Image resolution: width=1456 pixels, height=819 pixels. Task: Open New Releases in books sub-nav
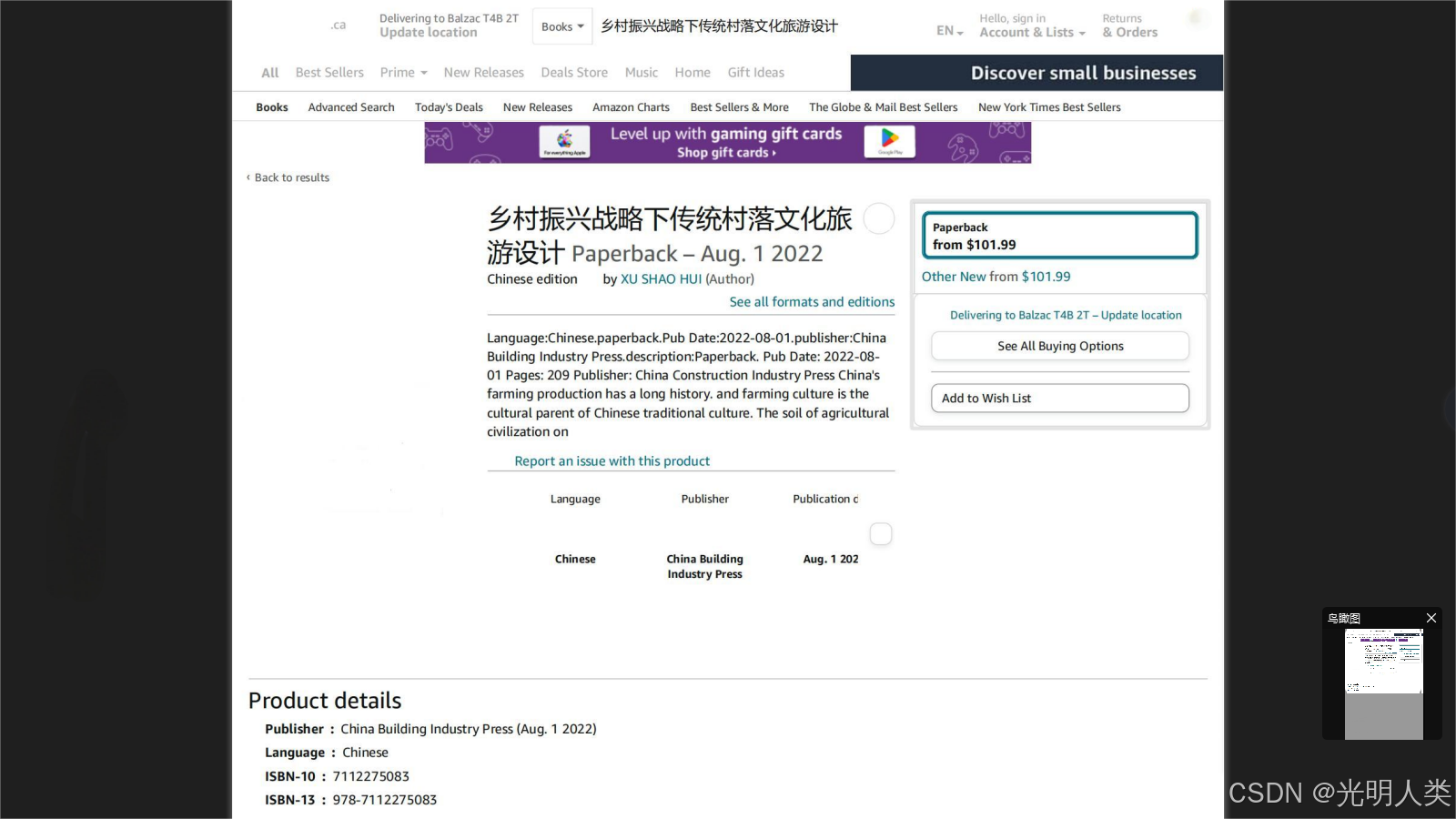pos(538,107)
